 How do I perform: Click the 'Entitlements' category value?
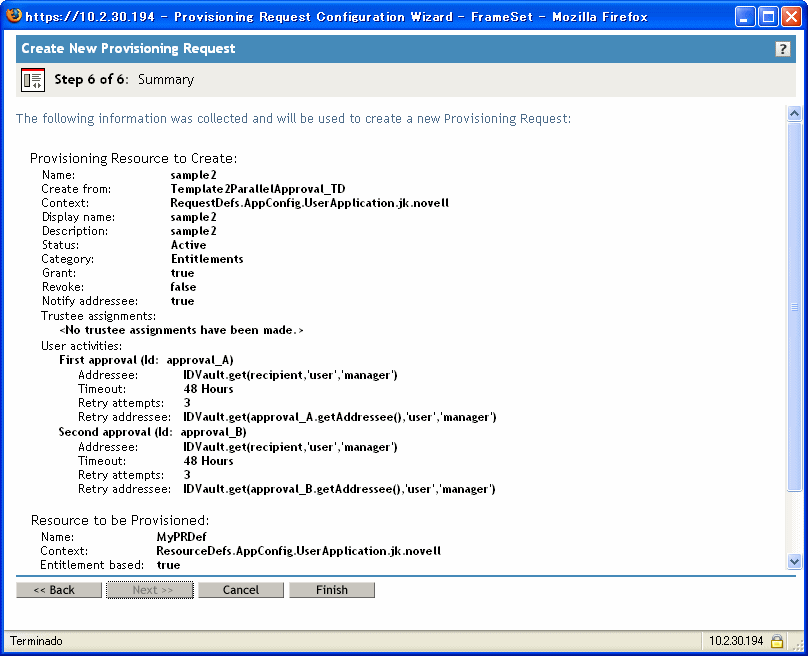(x=207, y=259)
